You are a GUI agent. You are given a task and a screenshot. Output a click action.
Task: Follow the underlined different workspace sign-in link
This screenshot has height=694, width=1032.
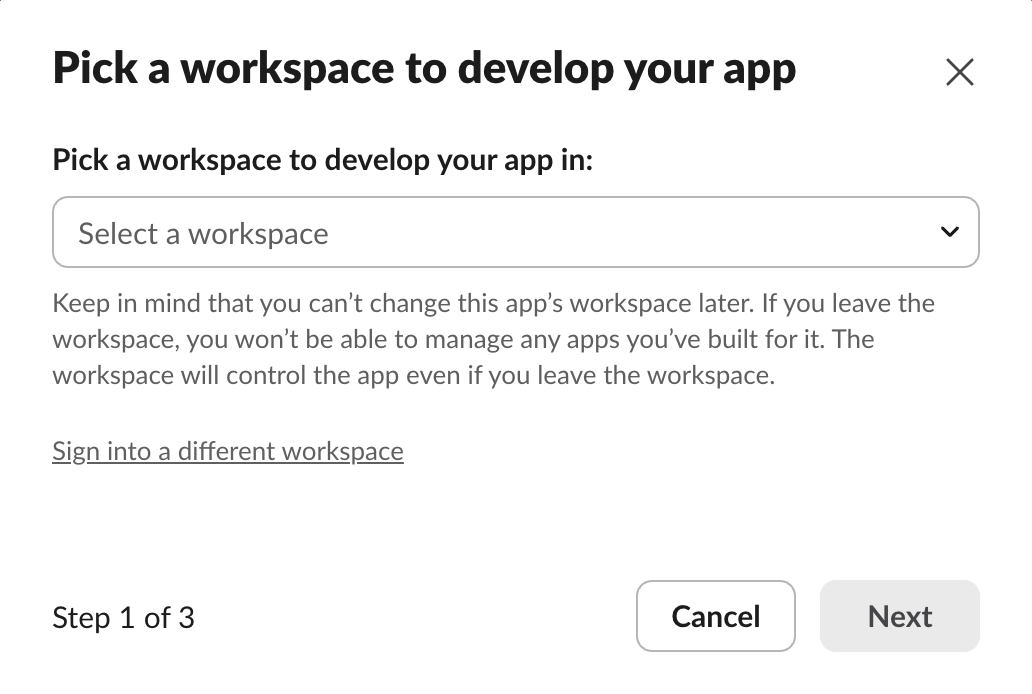(228, 452)
